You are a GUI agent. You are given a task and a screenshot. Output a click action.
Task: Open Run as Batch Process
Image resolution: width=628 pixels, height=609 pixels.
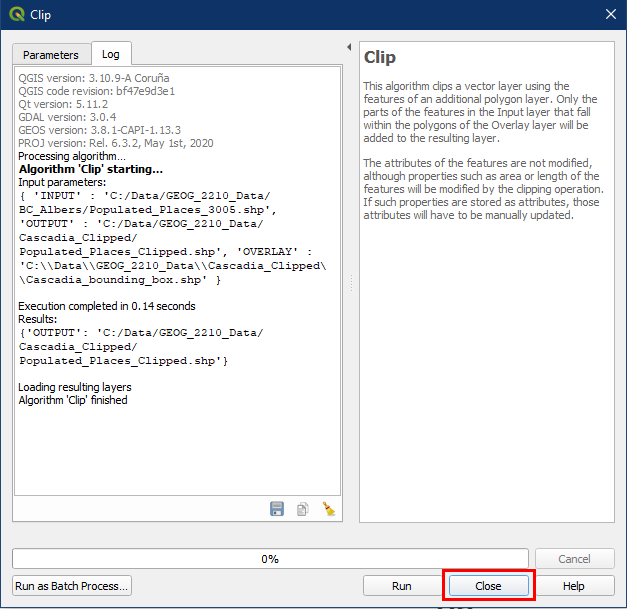(72, 586)
